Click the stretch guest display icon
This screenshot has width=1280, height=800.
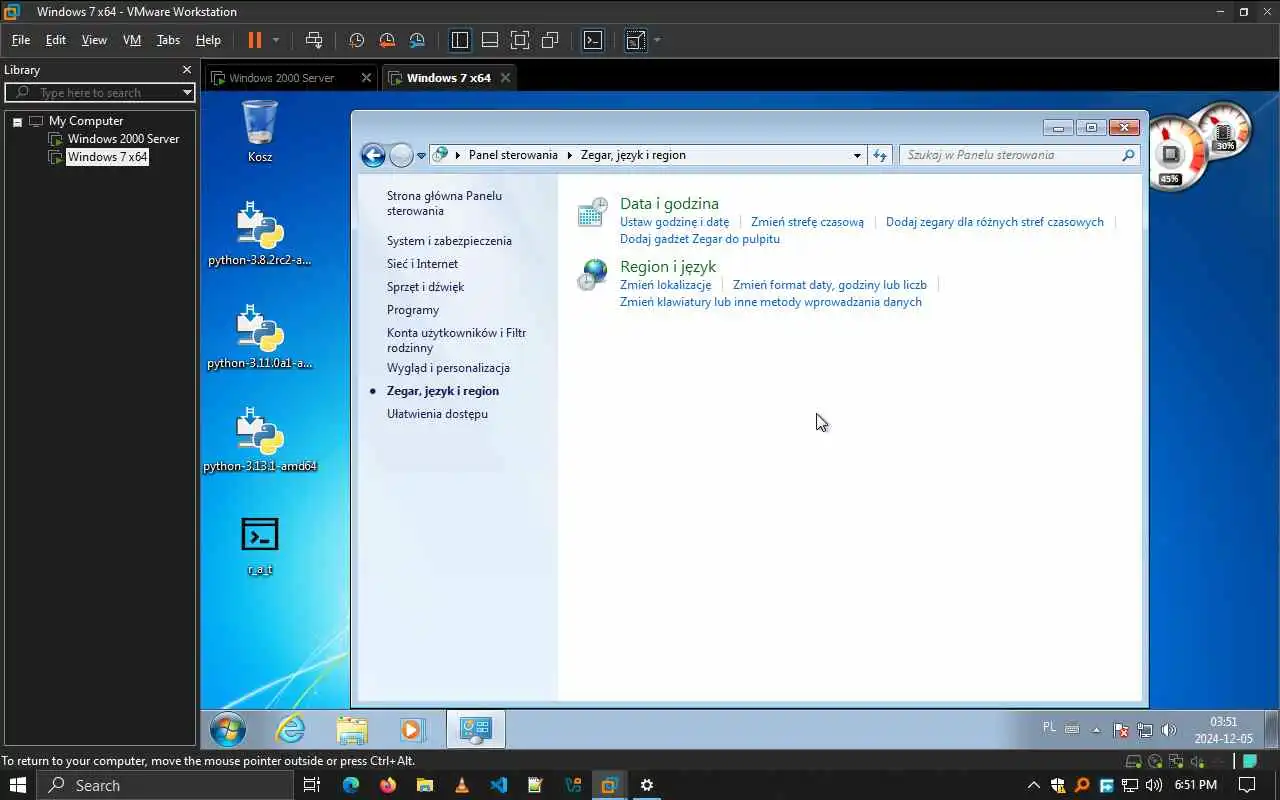635,40
